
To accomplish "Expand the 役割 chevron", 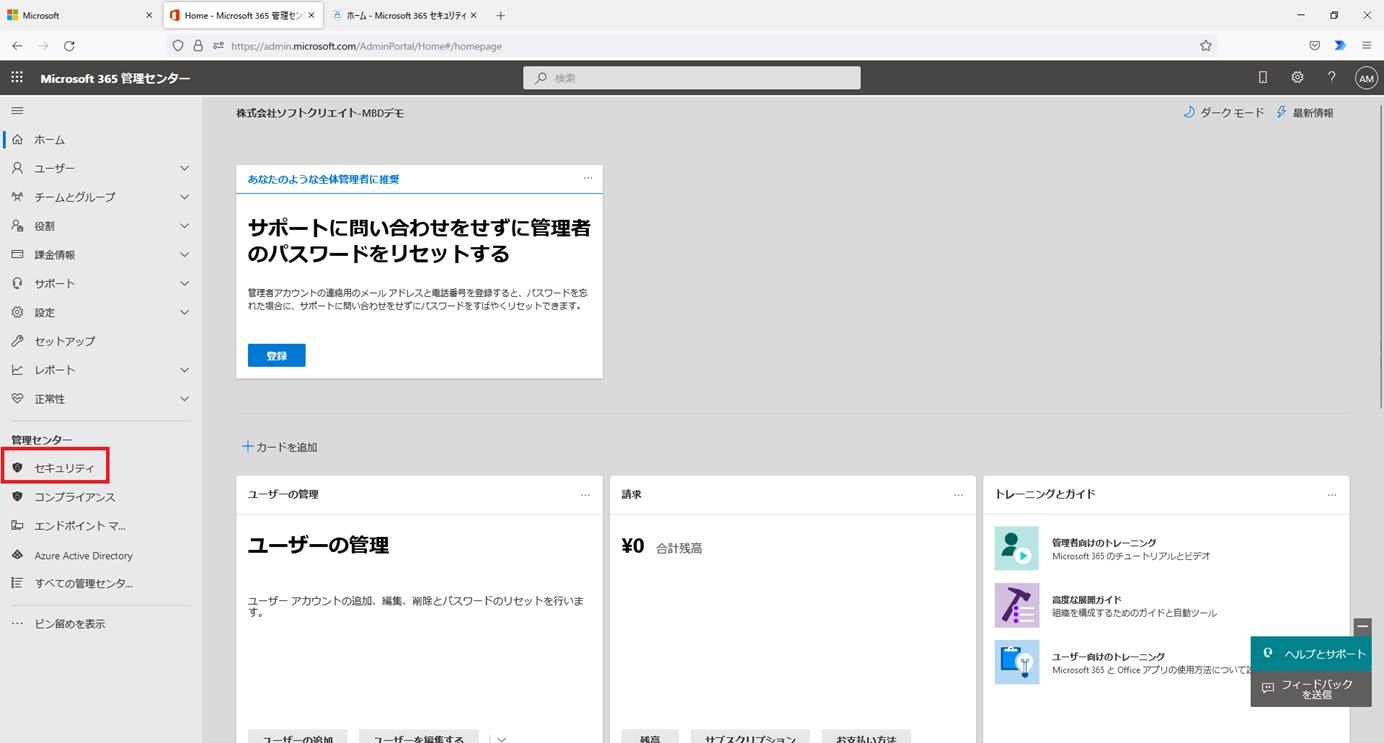I will click(184, 226).
